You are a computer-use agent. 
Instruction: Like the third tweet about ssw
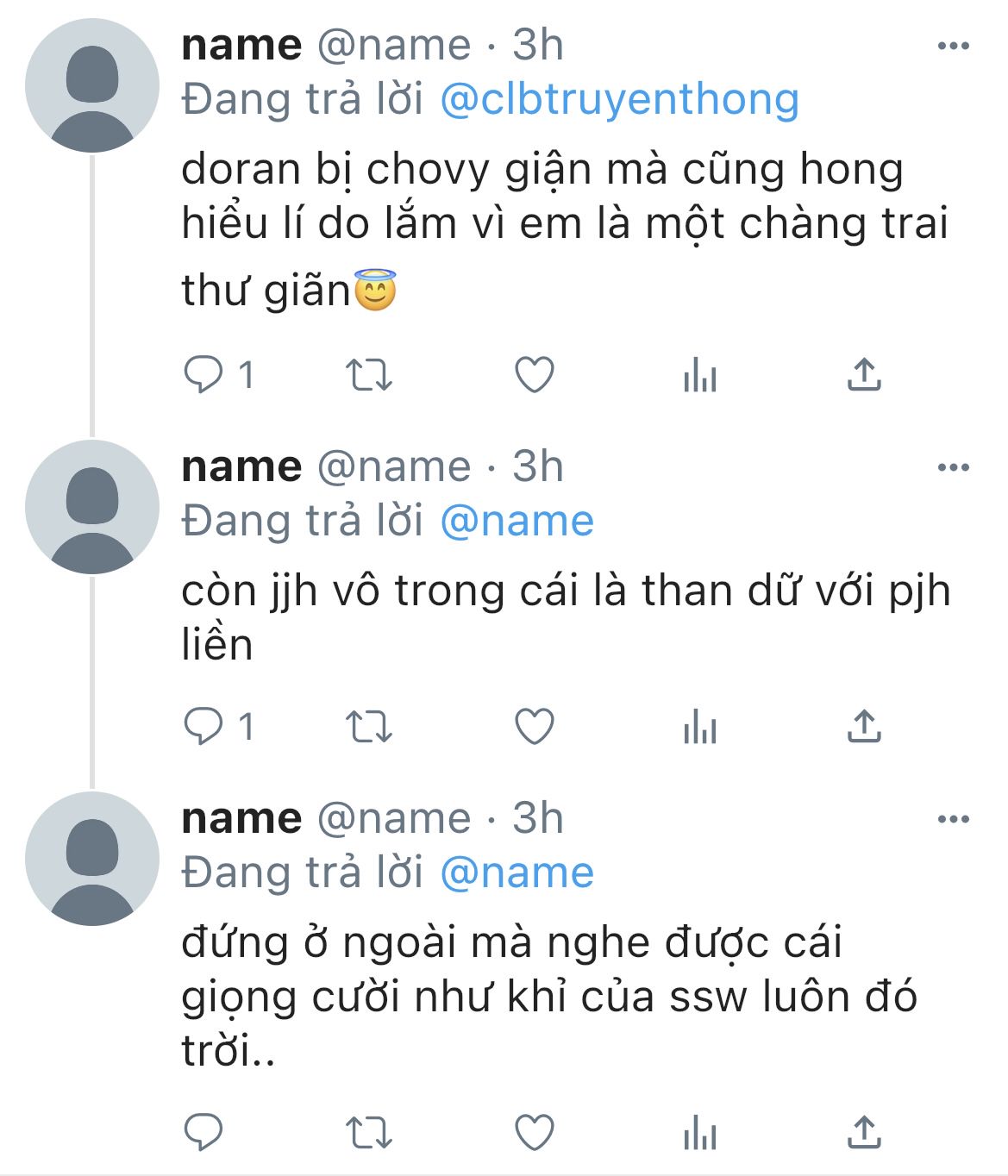535,1132
